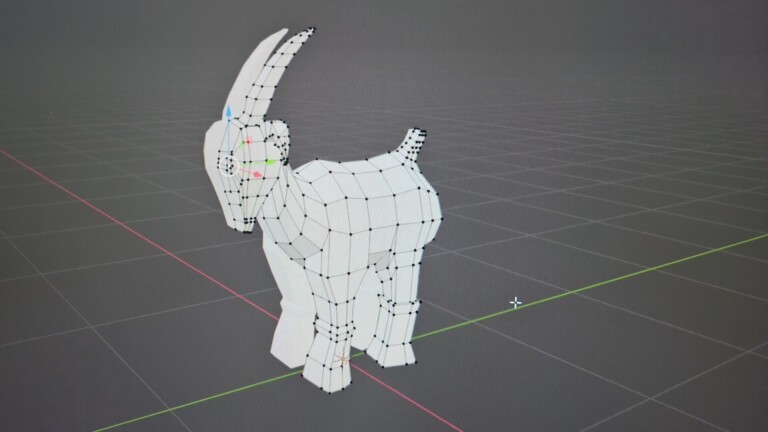The height and width of the screenshot is (432, 768).
Task: Grab the blue Z-axis arrow of move gizmo
Action: 229,112
